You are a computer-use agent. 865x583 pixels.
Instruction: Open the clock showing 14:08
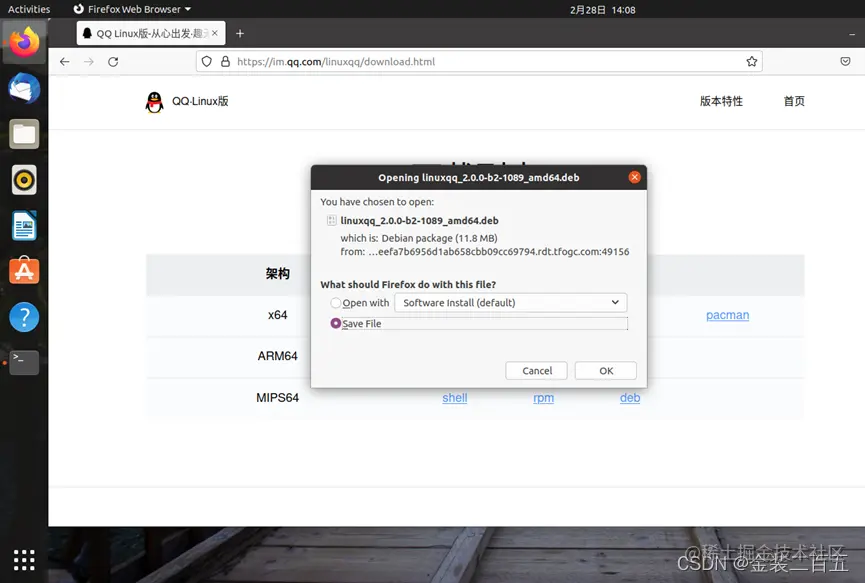tap(602, 10)
